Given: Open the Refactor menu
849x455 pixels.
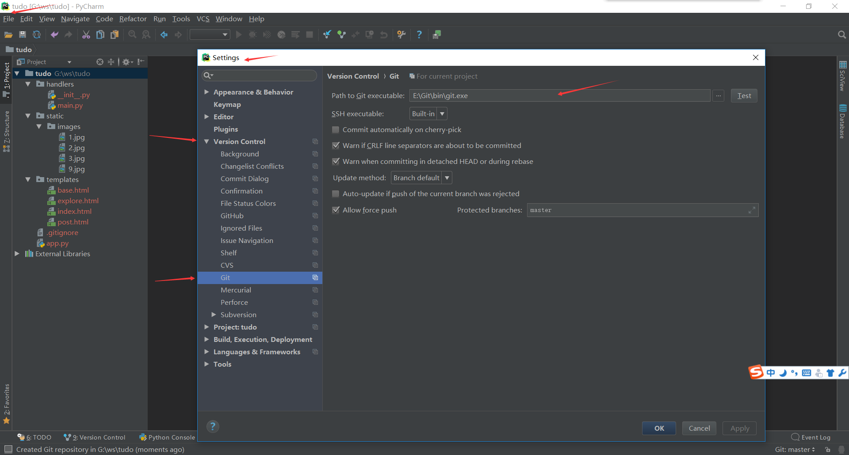Looking at the screenshot, I should tap(133, 19).
